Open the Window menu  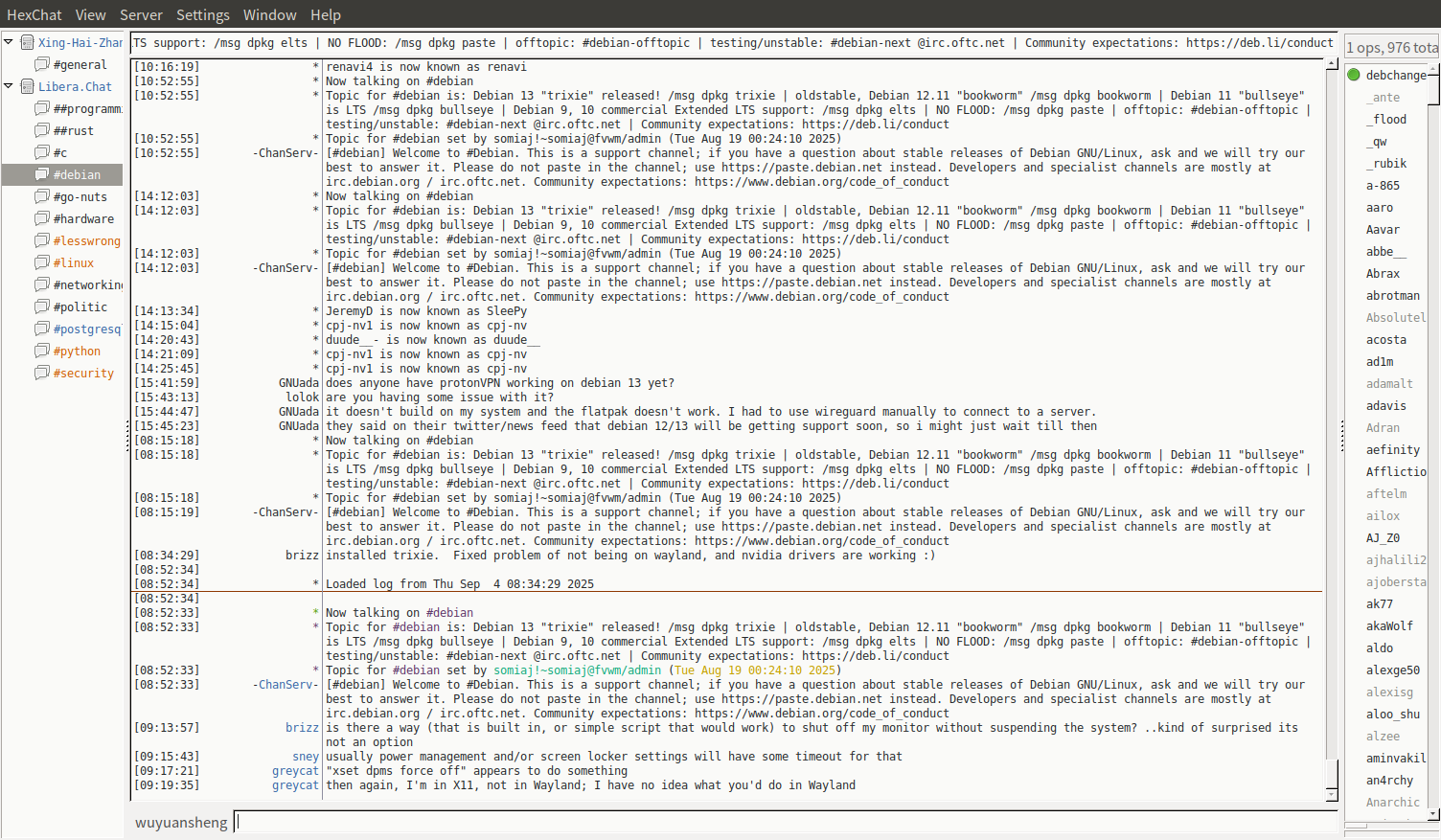pyautogui.click(x=269, y=14)
